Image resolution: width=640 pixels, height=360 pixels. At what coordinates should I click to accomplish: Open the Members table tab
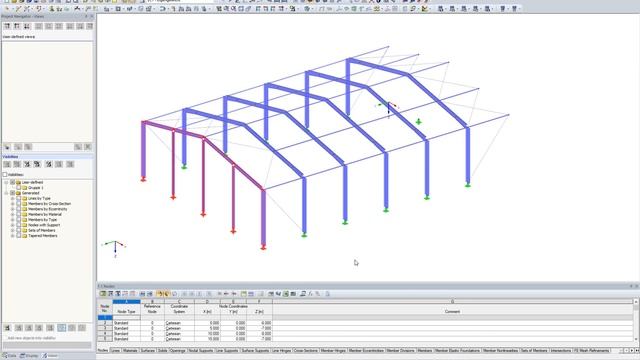424,351
